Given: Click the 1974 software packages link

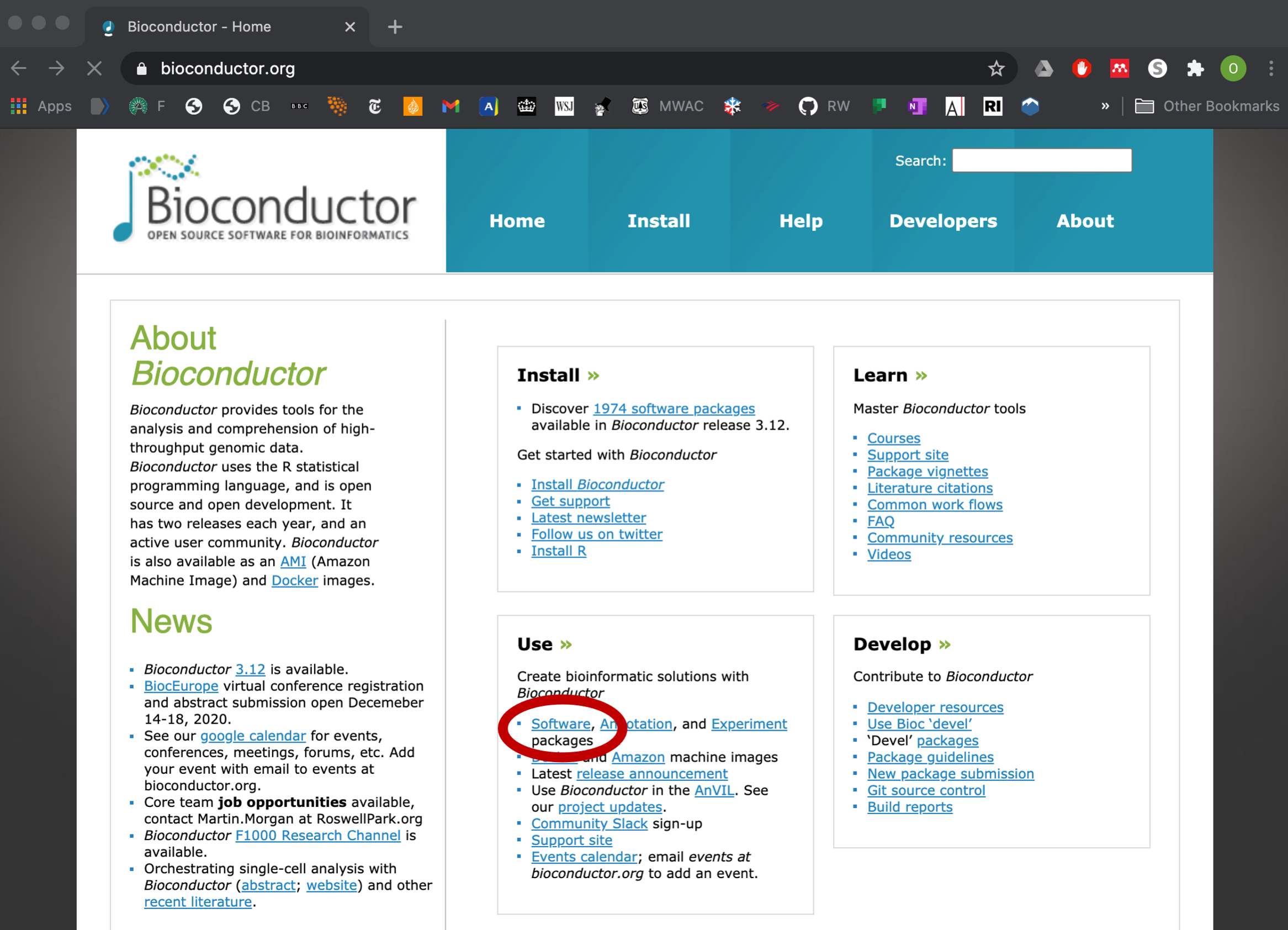Looking at the screenshot, I should tap(674, 409).
